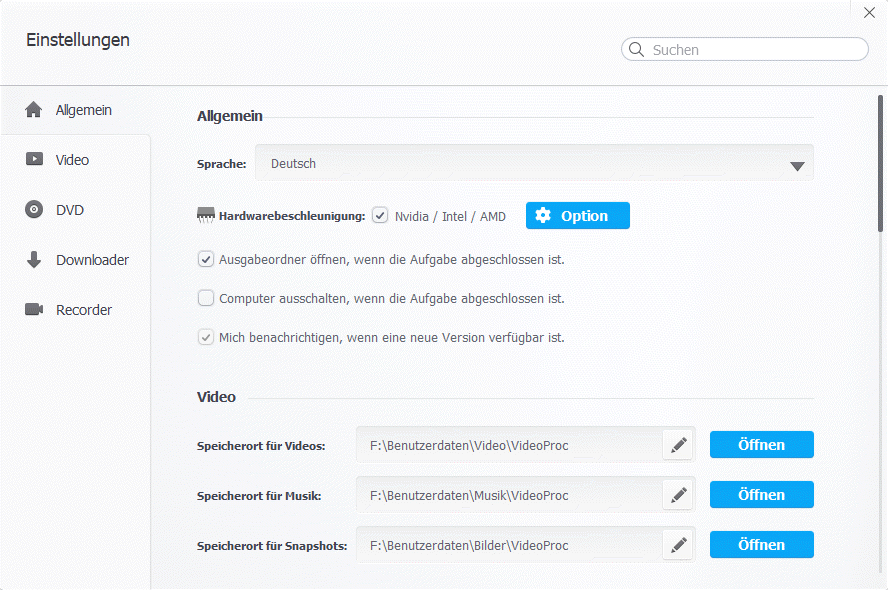Screen dimensions: 888x590
Task: Open the Sprache dropdown showing Deutsch
Action: [x=534, y=163]
